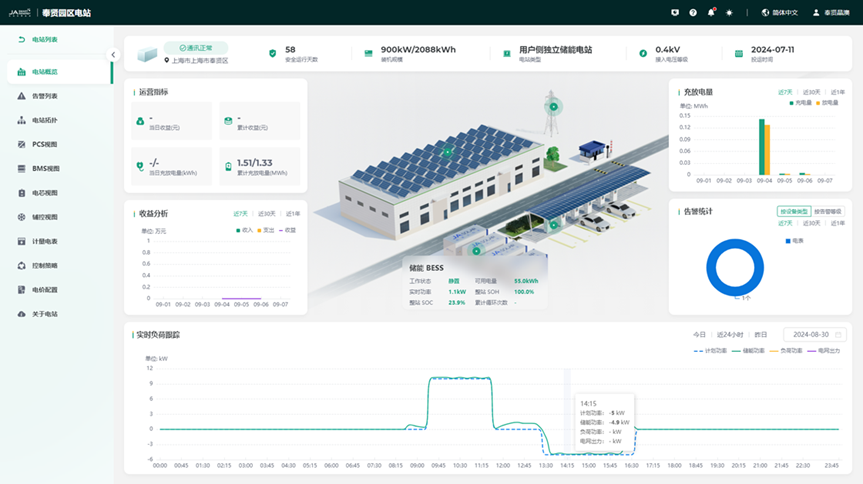Open the help question mark icon
Image resolution: width=863 pixels, height=484 pixels.
(693, 12)
